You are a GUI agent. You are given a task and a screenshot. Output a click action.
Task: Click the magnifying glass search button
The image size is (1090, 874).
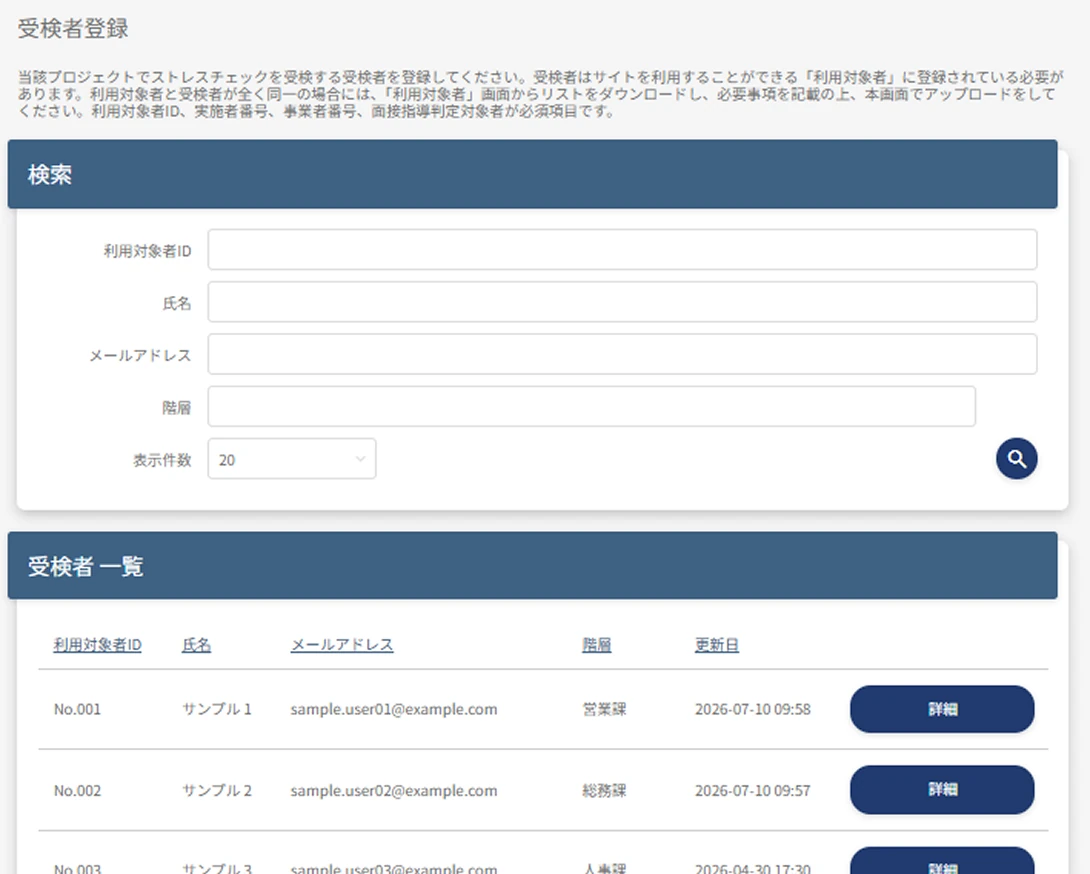(x=1016, y=459)
